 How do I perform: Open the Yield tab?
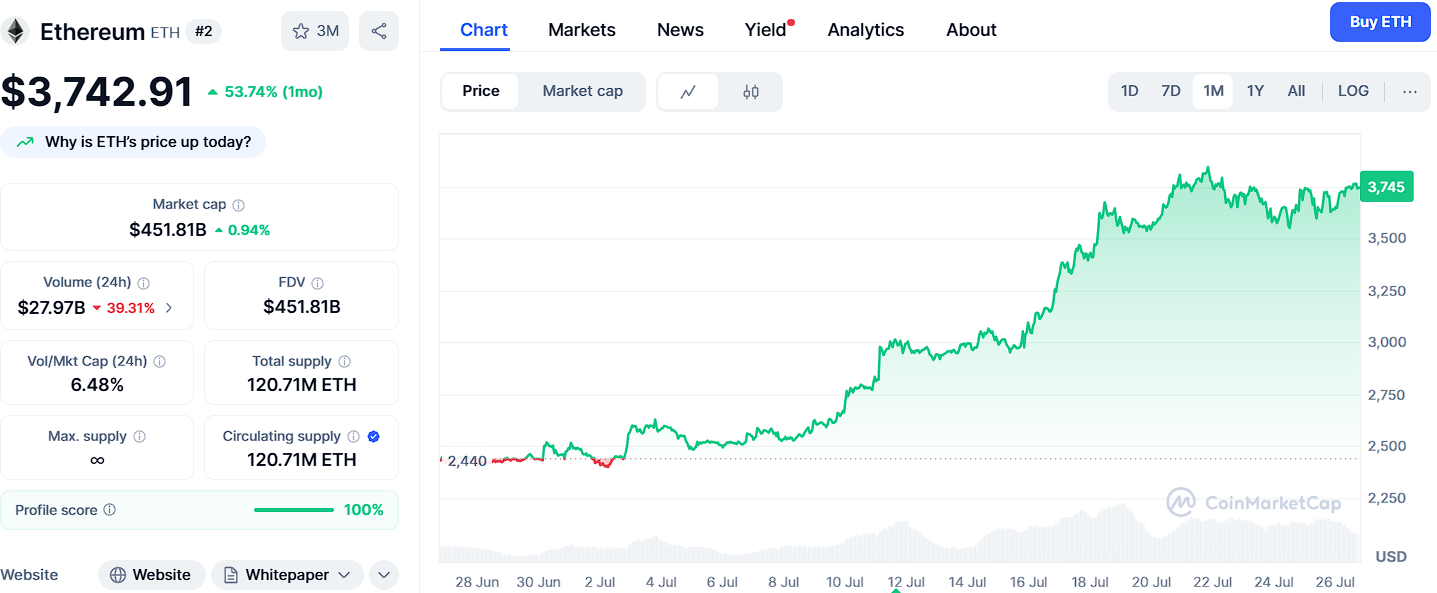766,30
